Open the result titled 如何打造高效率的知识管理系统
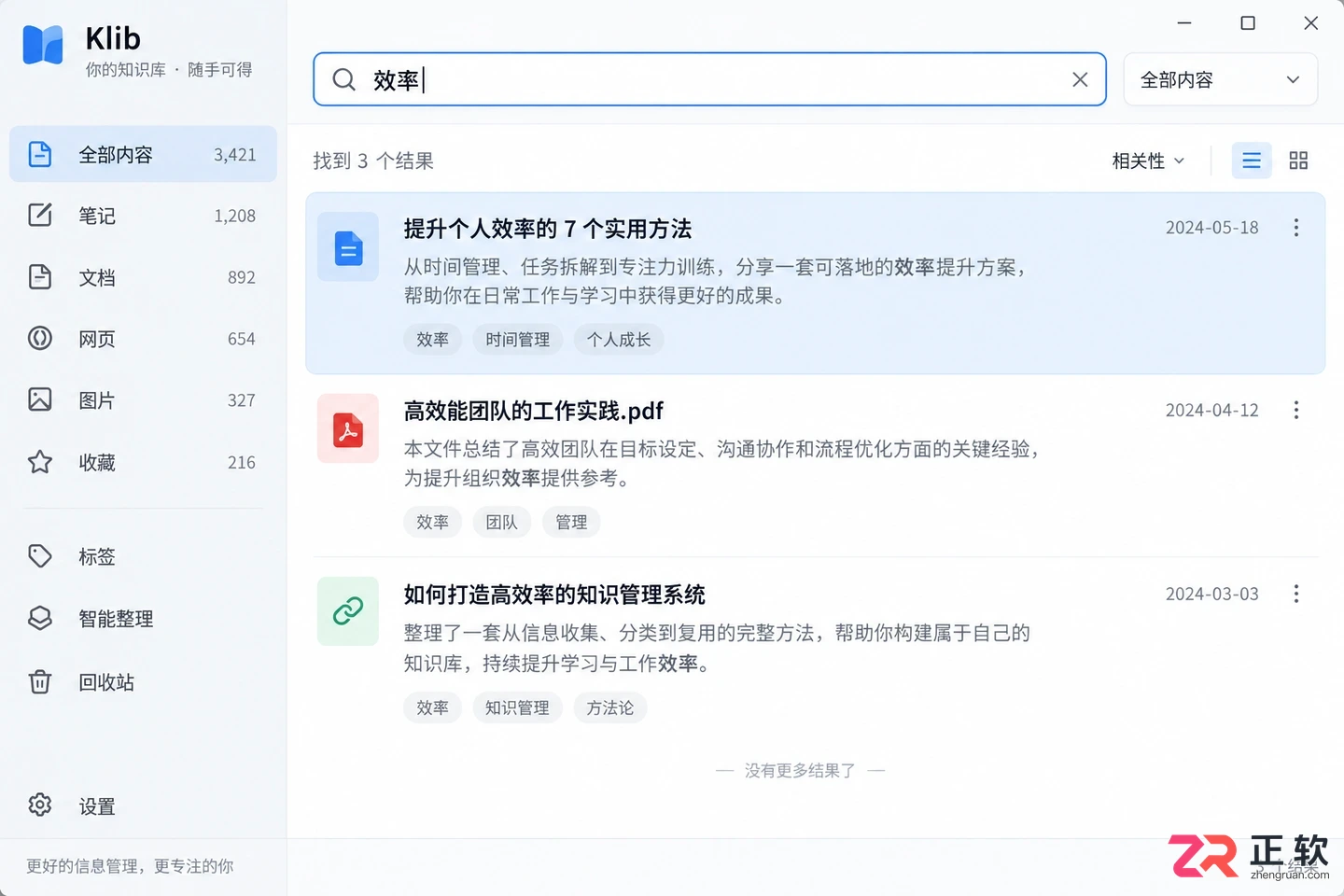Viewport: 1344px width, 896px height. point(554,595)
